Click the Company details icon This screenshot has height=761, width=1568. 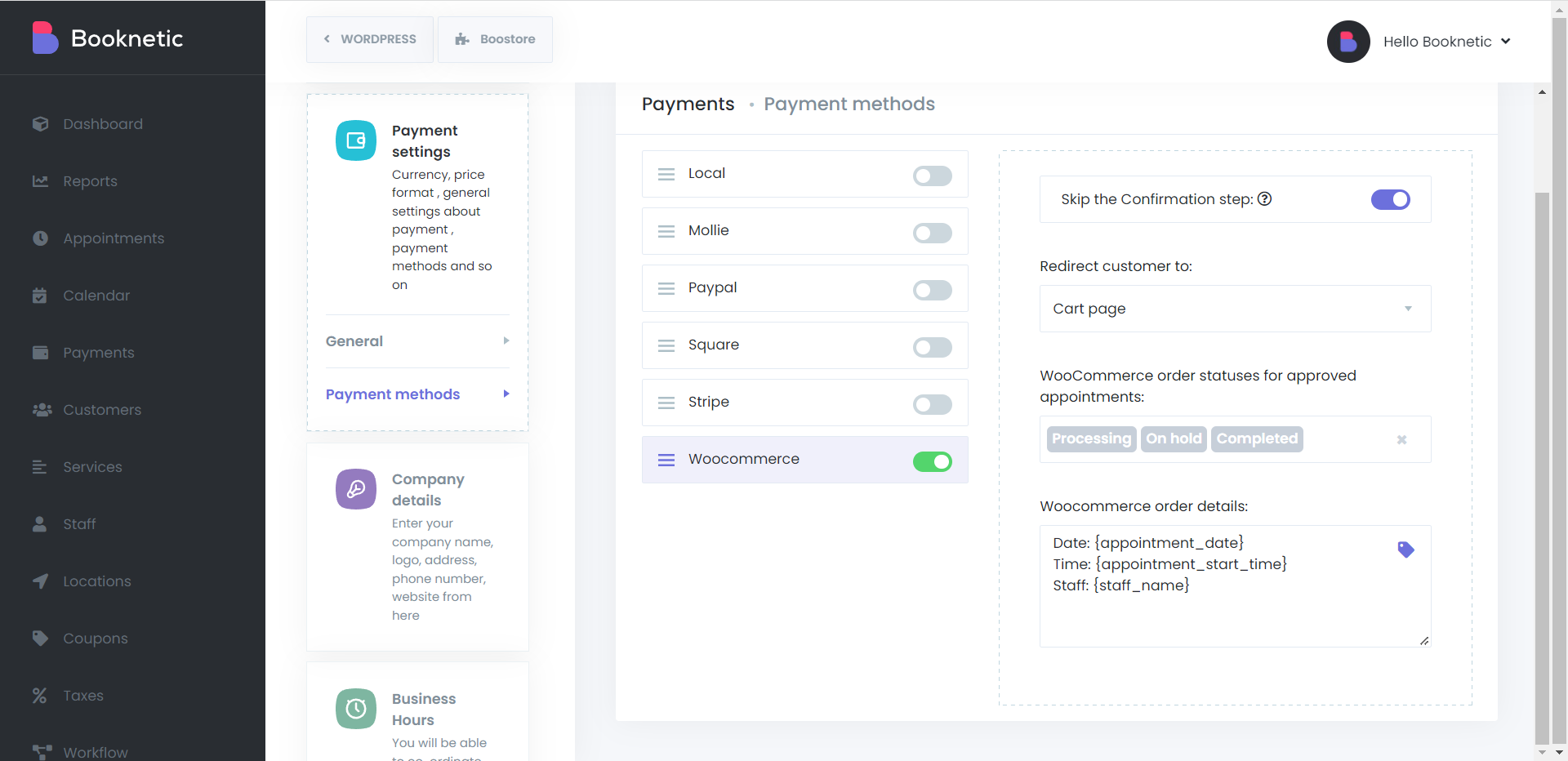pyautogui.click(x=356, y=489)
